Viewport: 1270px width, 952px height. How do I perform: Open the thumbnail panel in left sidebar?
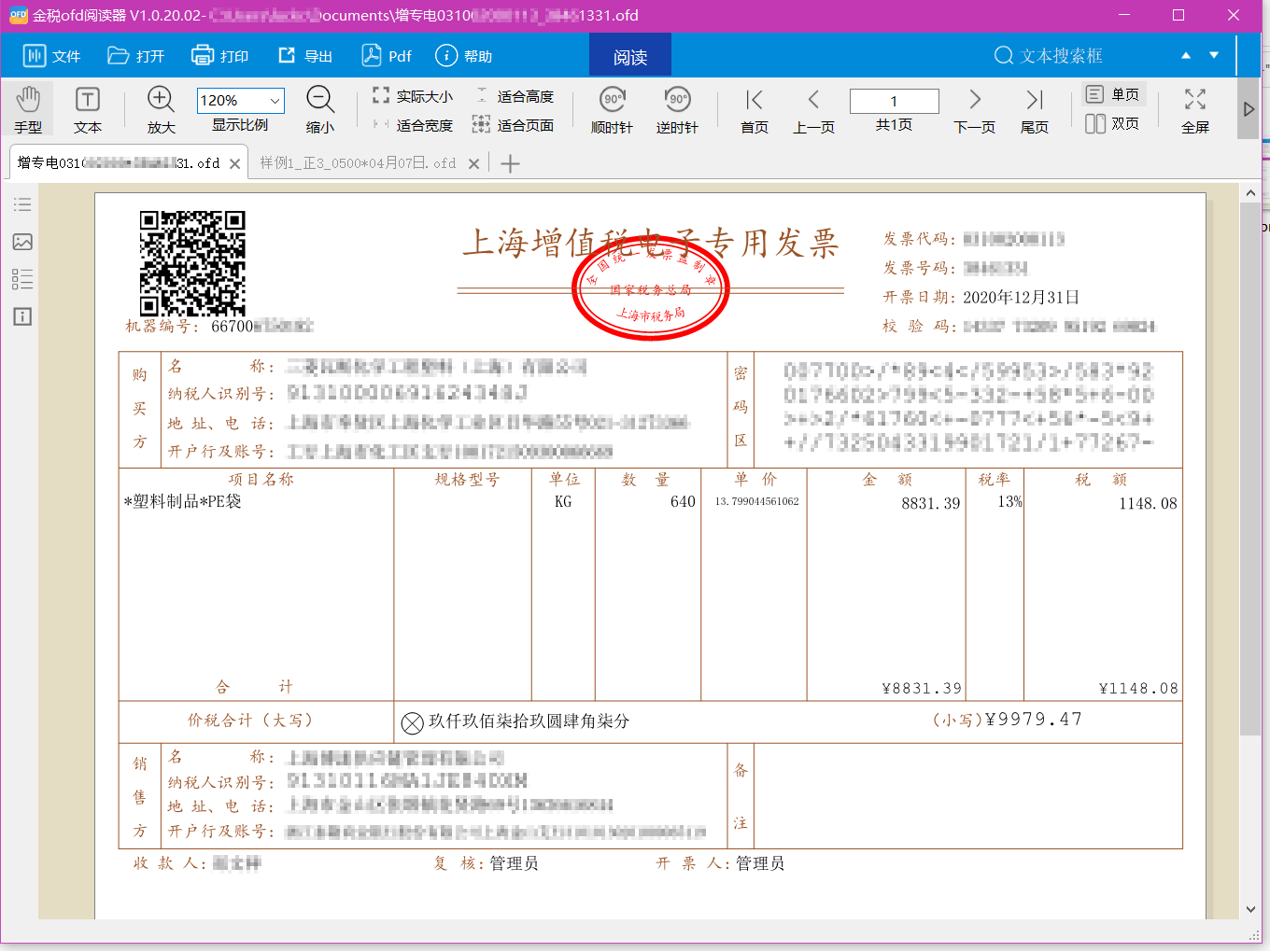[x=22, y=242]
